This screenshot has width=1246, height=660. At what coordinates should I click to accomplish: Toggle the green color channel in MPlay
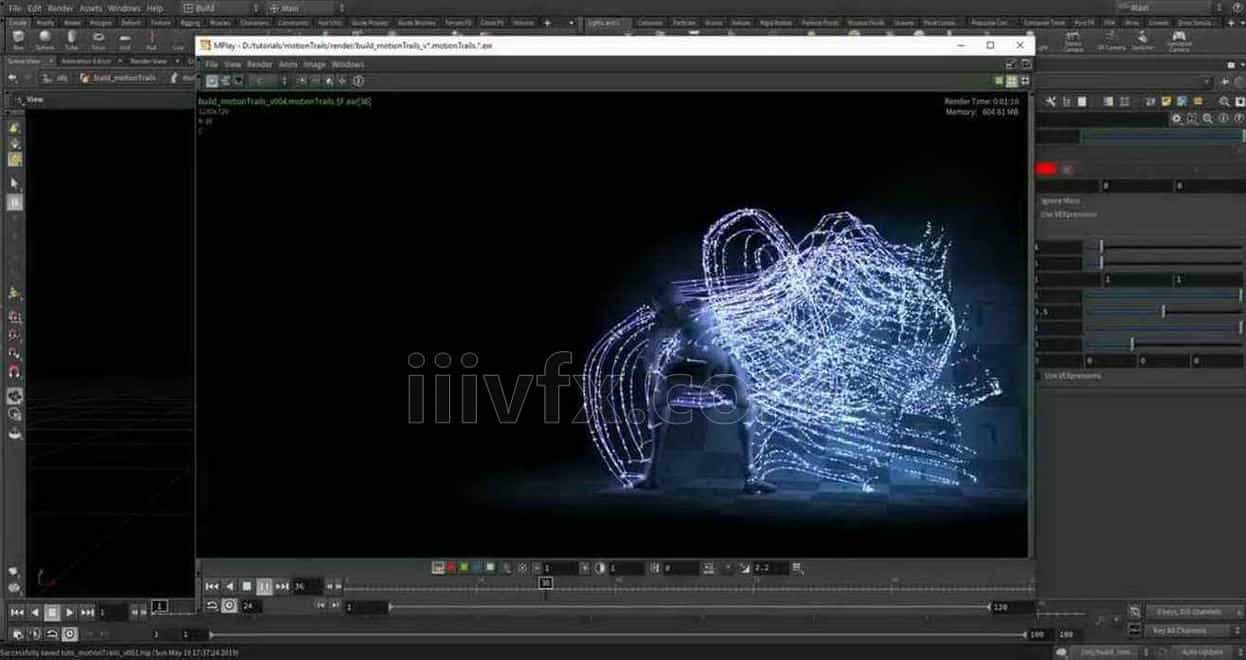[x=464, y=568]
